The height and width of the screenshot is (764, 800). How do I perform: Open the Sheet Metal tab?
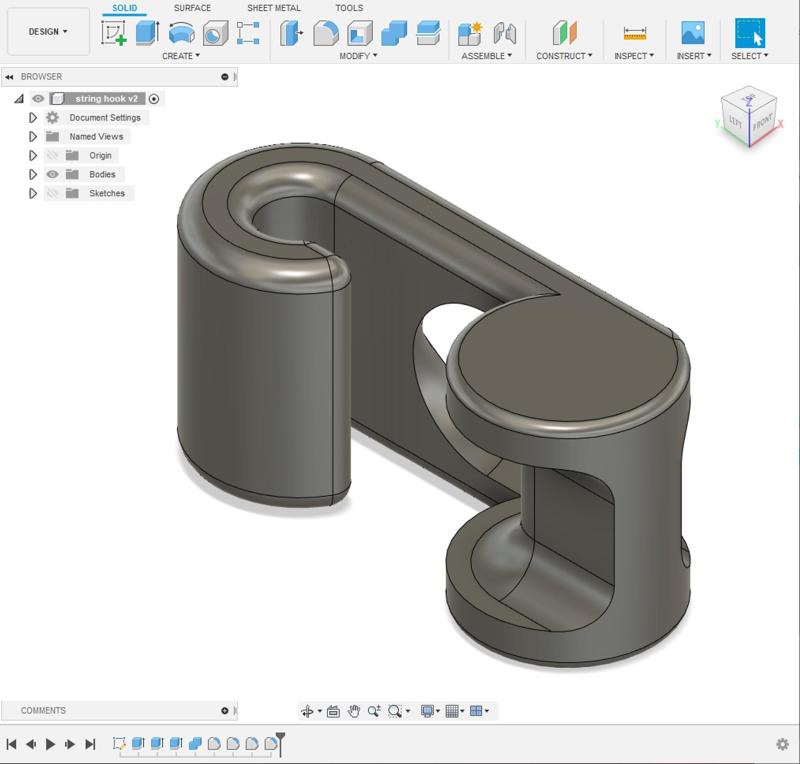tap(273, 8)
